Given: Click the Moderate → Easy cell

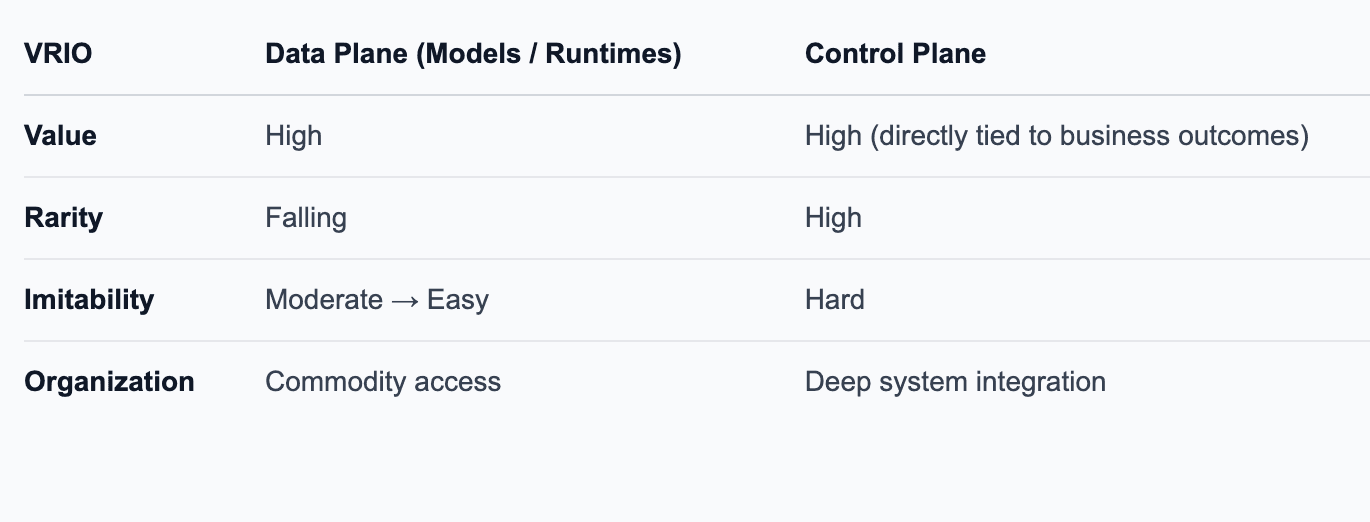Looking at the screenshot, I should coord(377,300).
